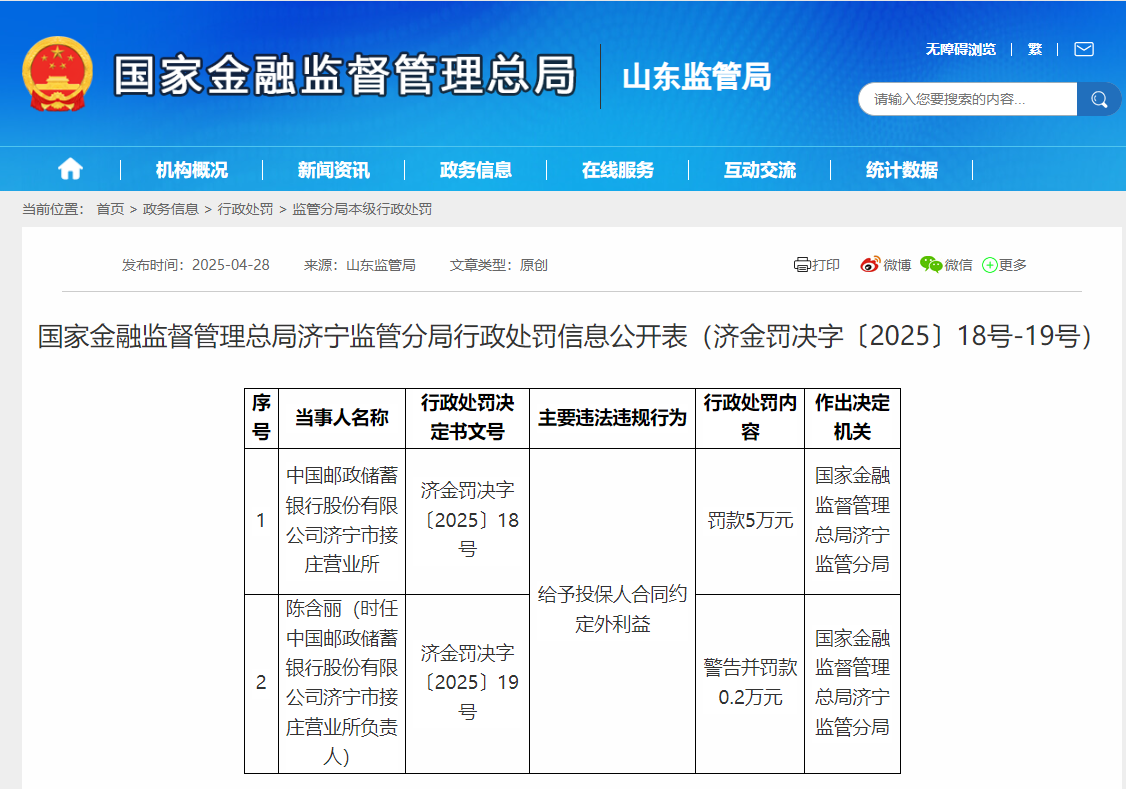Click the green plus 更多 icon
Viewport: 1126px width, 789px height.
pos(990,265)
